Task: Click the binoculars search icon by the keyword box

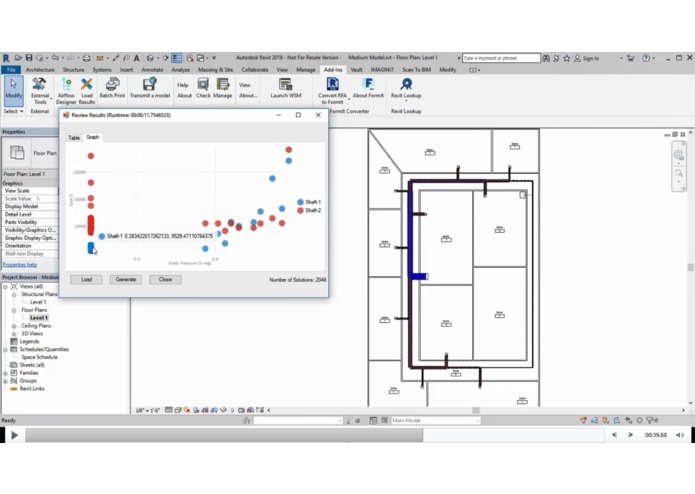Action: point(547,58)
